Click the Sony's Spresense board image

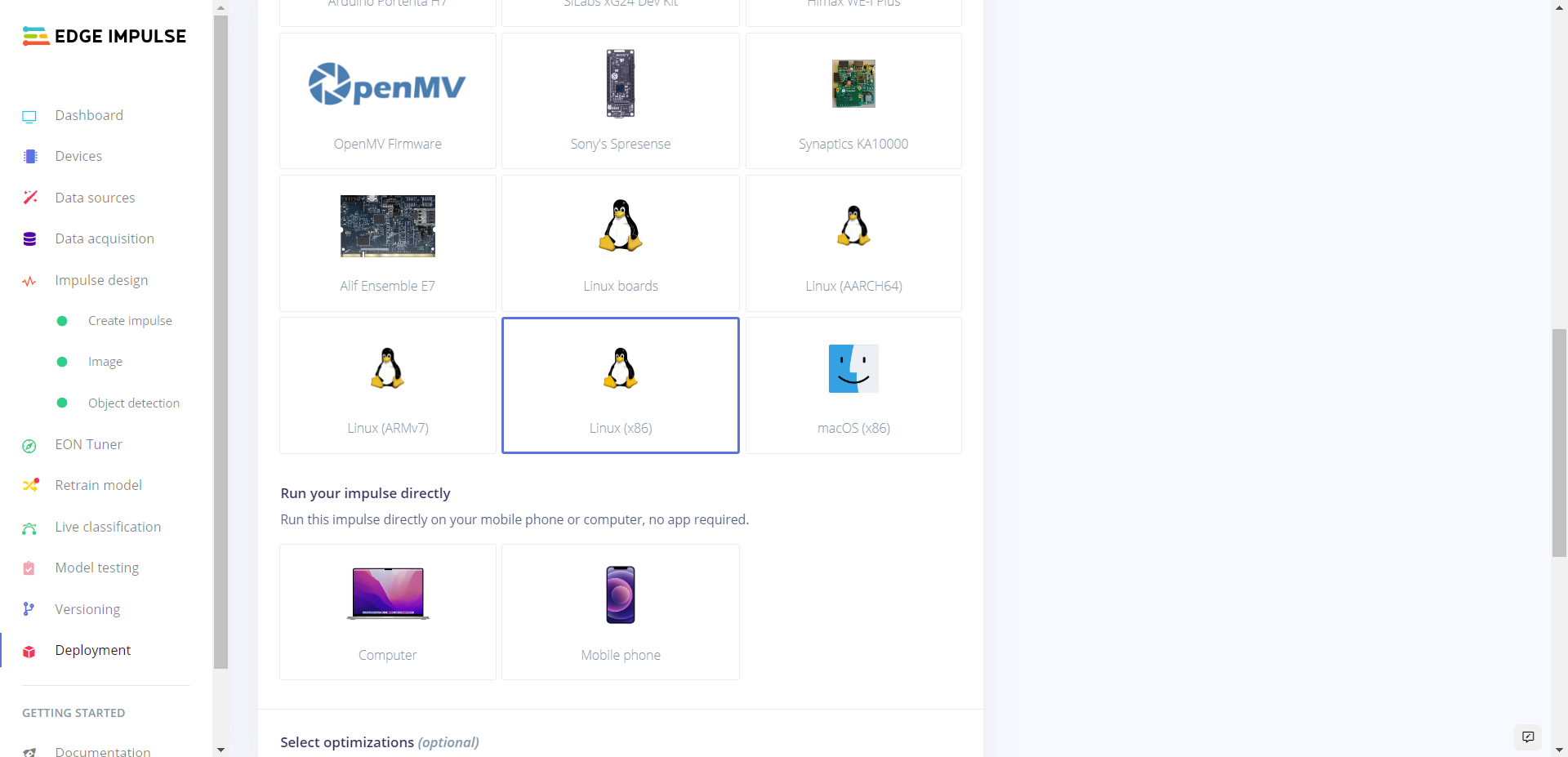click(x=621, y=83)
